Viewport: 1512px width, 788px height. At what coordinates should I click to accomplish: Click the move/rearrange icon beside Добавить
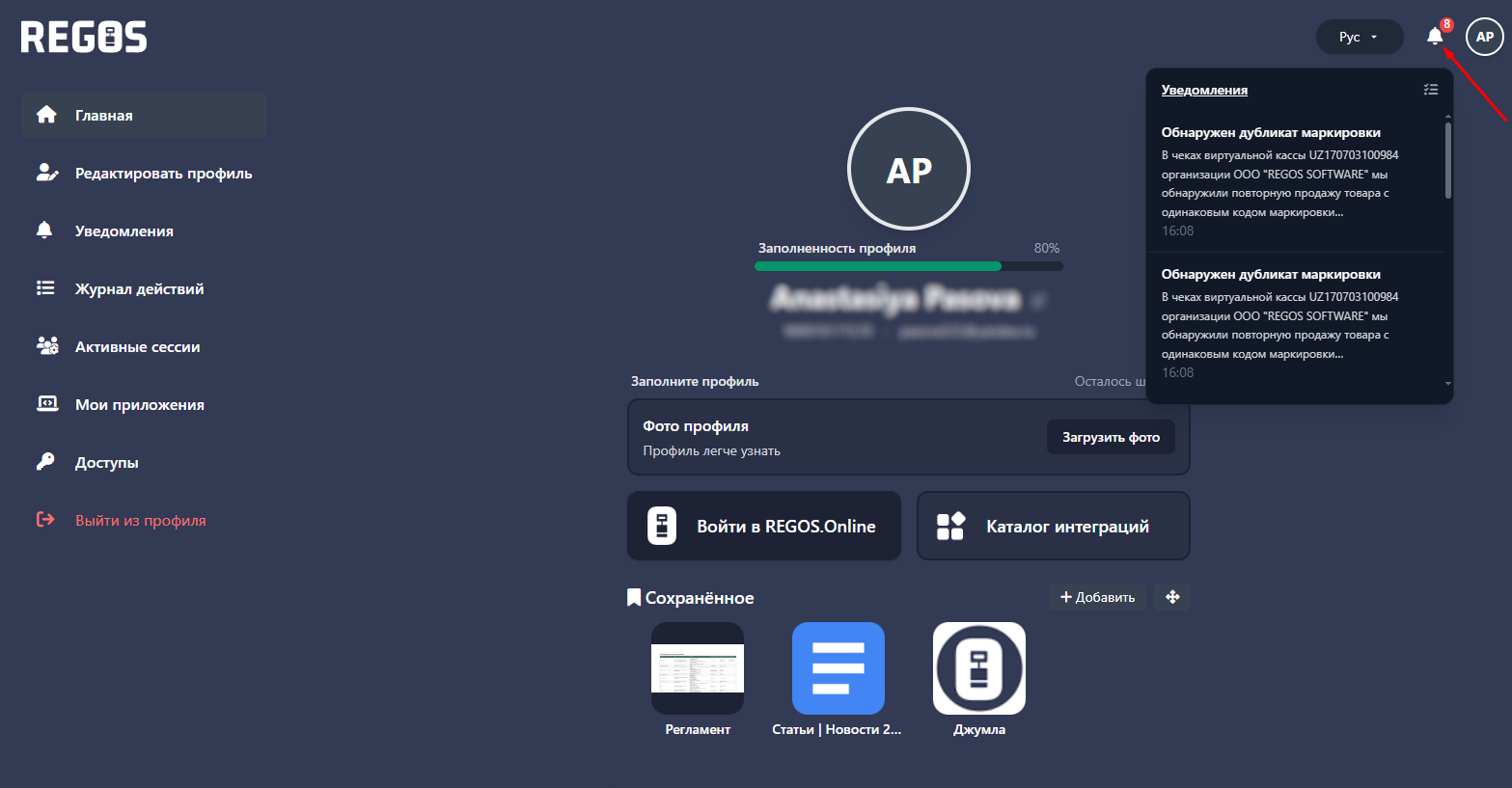pos(1172,597)
